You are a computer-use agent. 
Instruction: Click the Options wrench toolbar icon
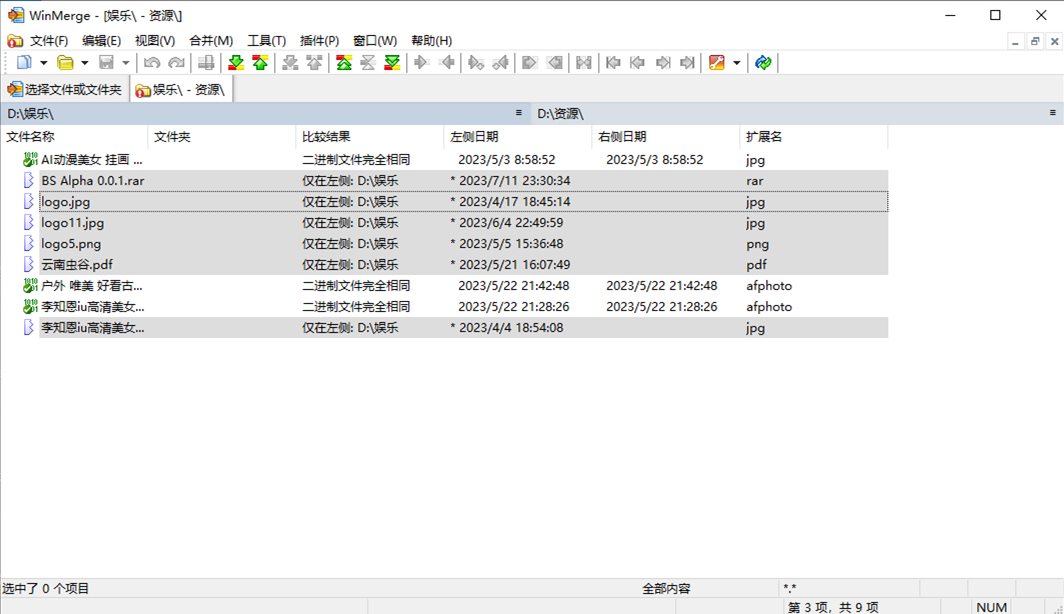point(716,63)
